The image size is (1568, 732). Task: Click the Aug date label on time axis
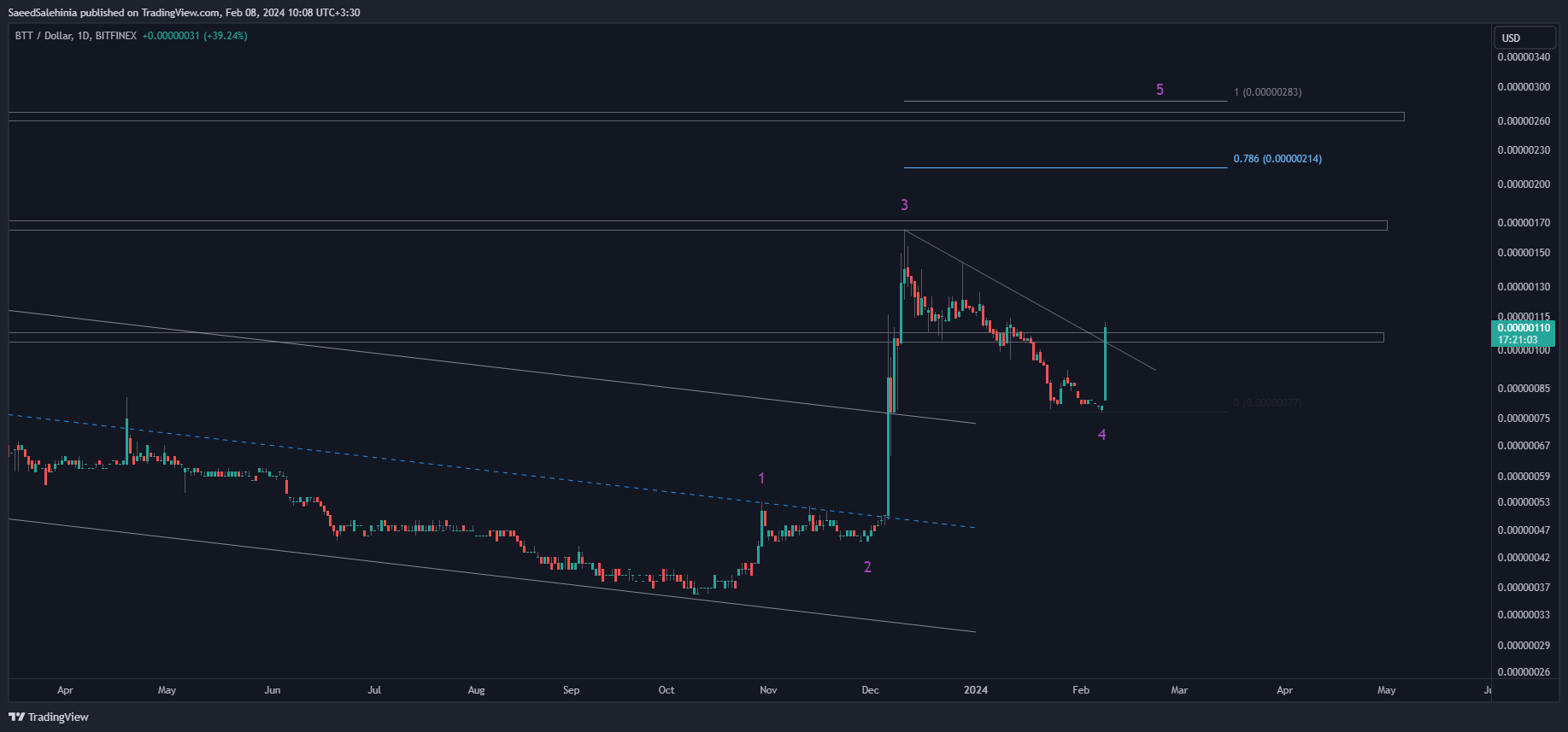coord(477,690)
